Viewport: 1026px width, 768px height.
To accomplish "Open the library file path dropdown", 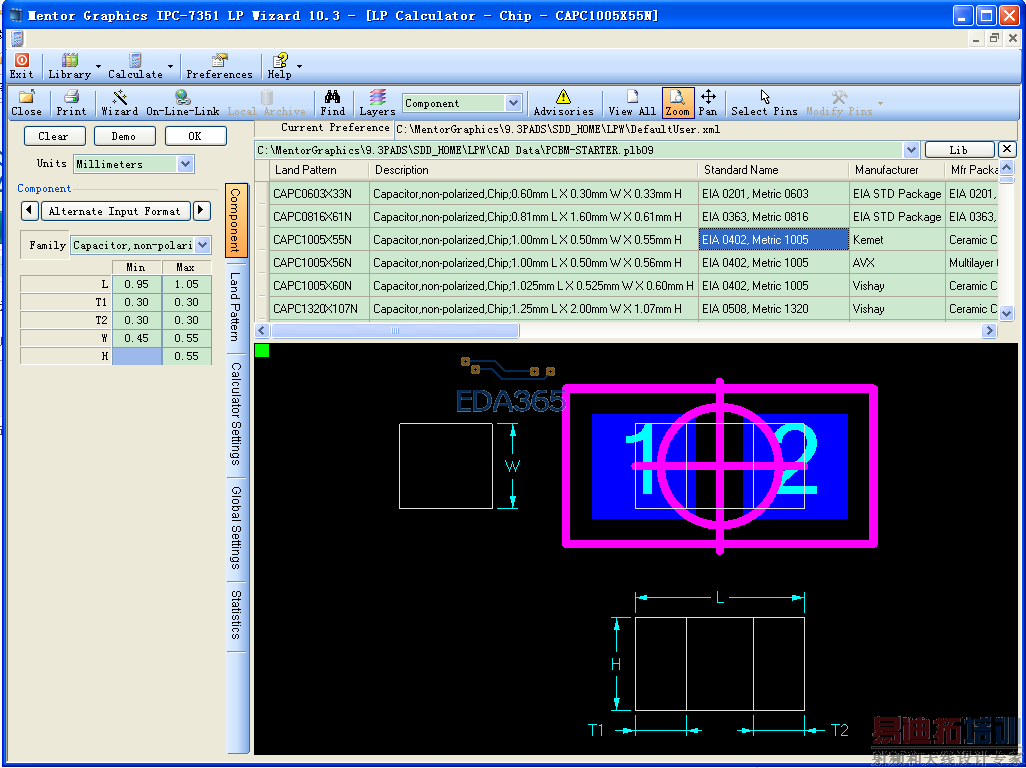I will 910,150.
